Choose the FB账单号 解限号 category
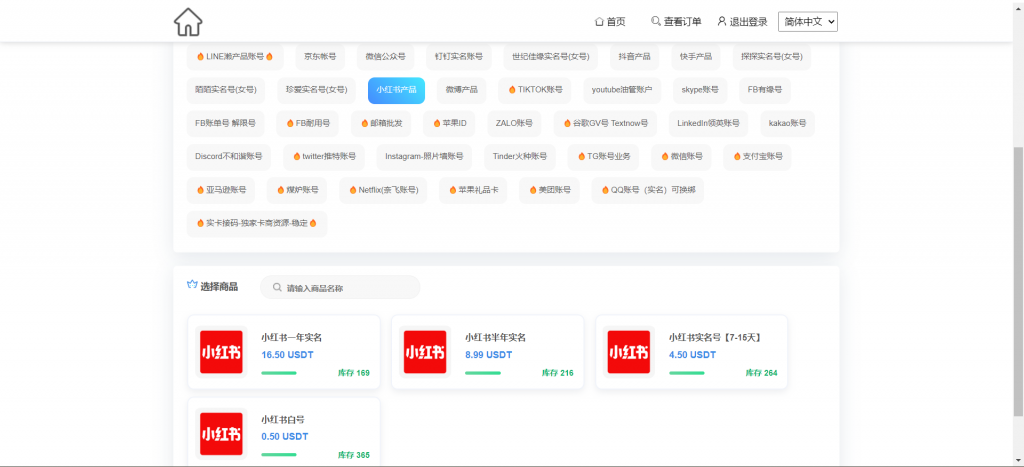The width and height of the screenshot is (1024, 467). 225,123
